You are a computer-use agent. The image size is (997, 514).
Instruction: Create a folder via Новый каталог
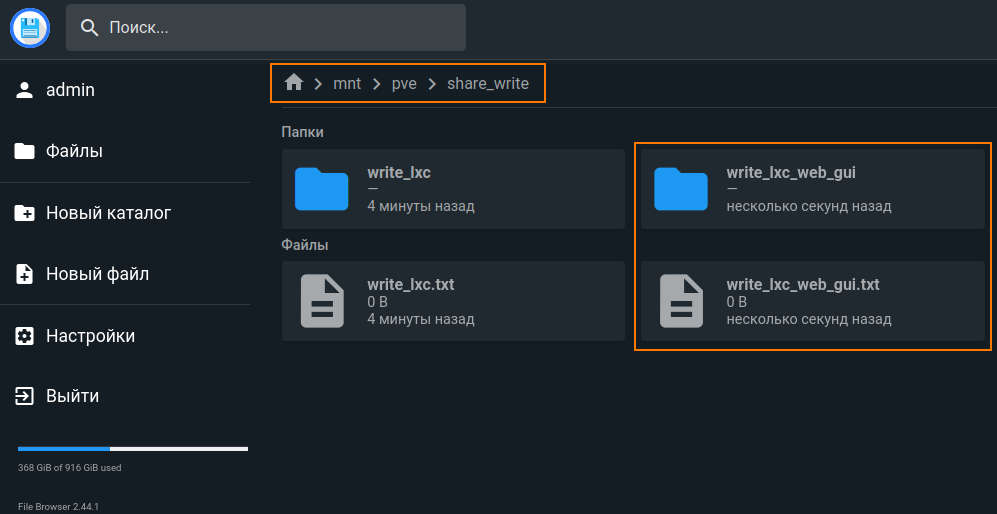108,213
